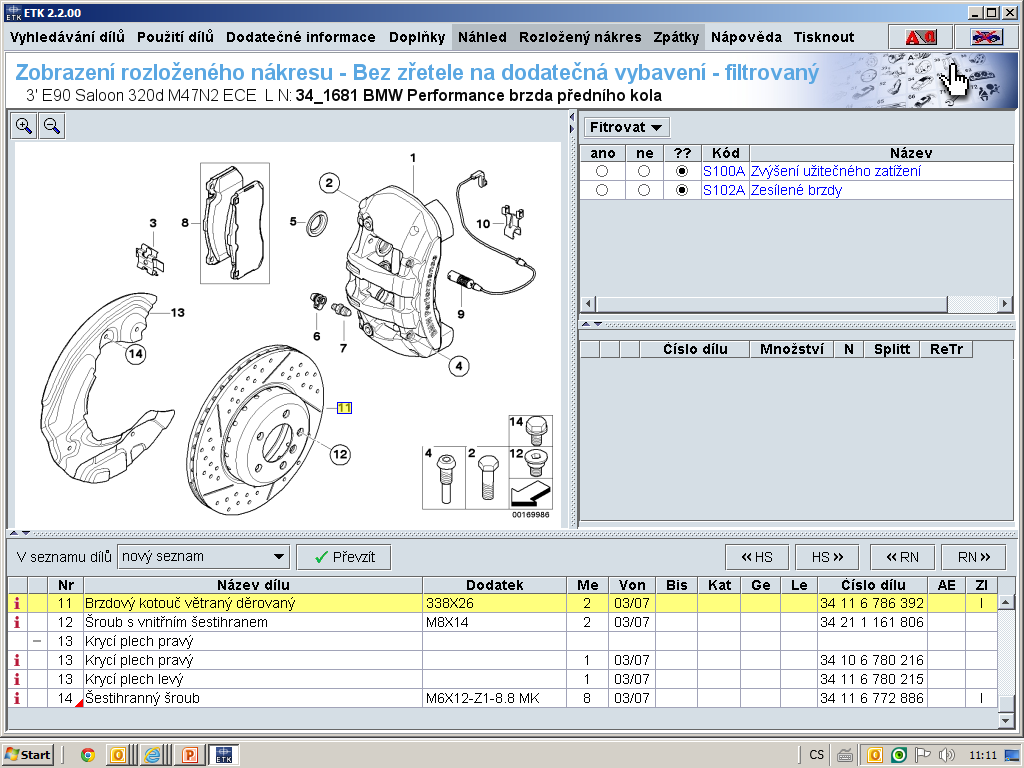This screenshot has height=768, width=1024.
Task: Toggle the splitter arrows above Číslo dílu panel
Action: (591, 324)
